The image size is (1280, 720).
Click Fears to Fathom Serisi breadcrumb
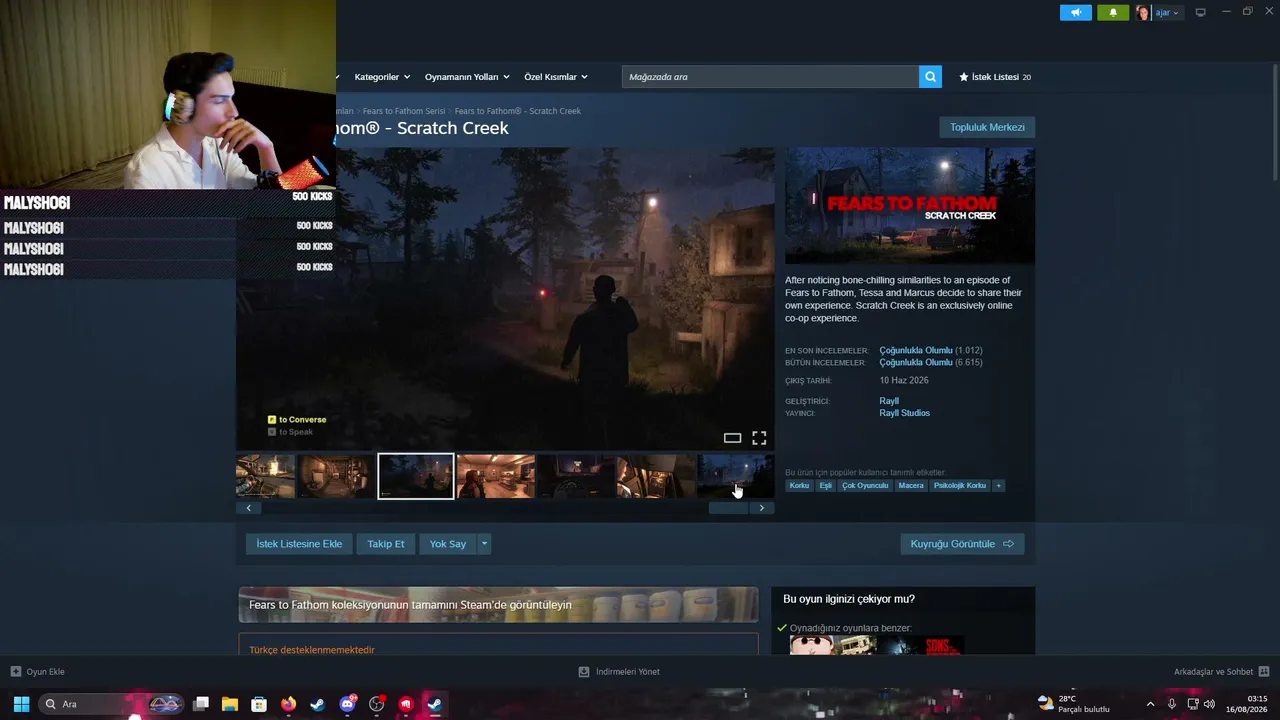click(404, 111)
